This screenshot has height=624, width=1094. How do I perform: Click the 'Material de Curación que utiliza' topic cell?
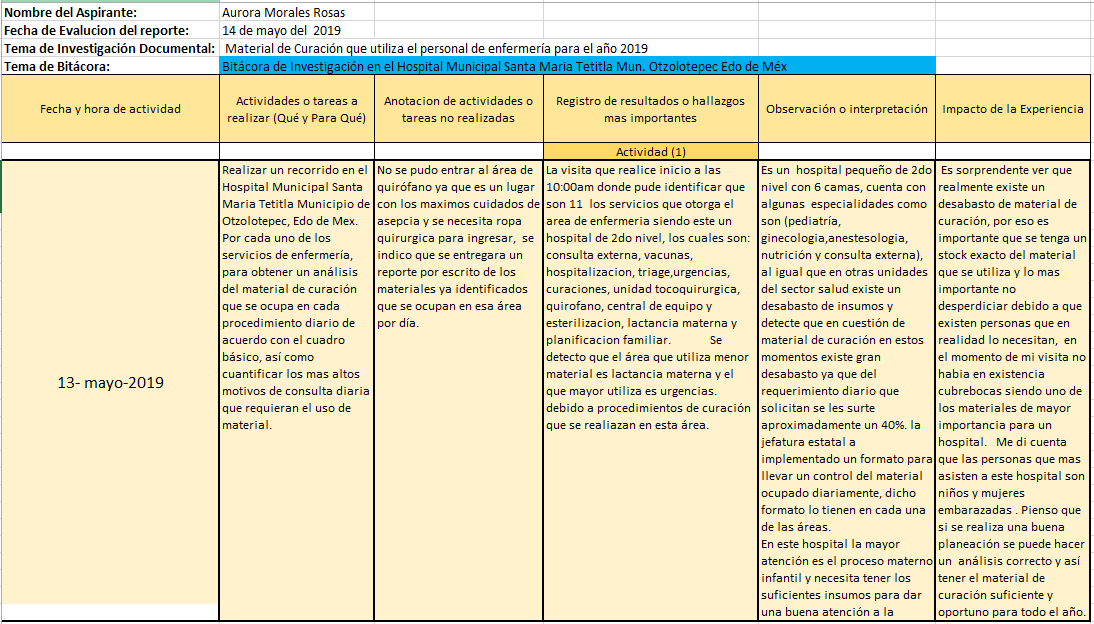point(436,48)
